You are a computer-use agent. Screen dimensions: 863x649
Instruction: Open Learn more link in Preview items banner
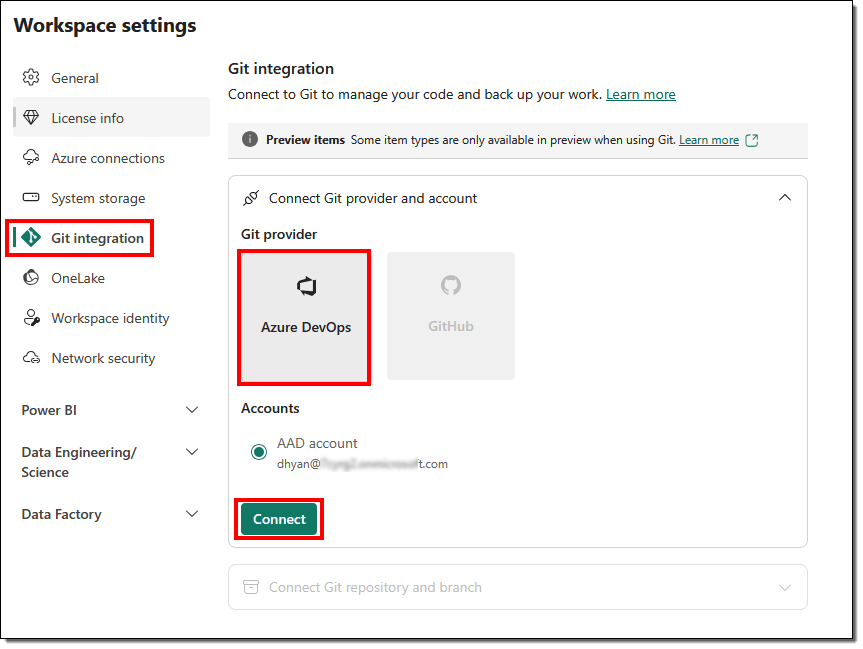708,140
